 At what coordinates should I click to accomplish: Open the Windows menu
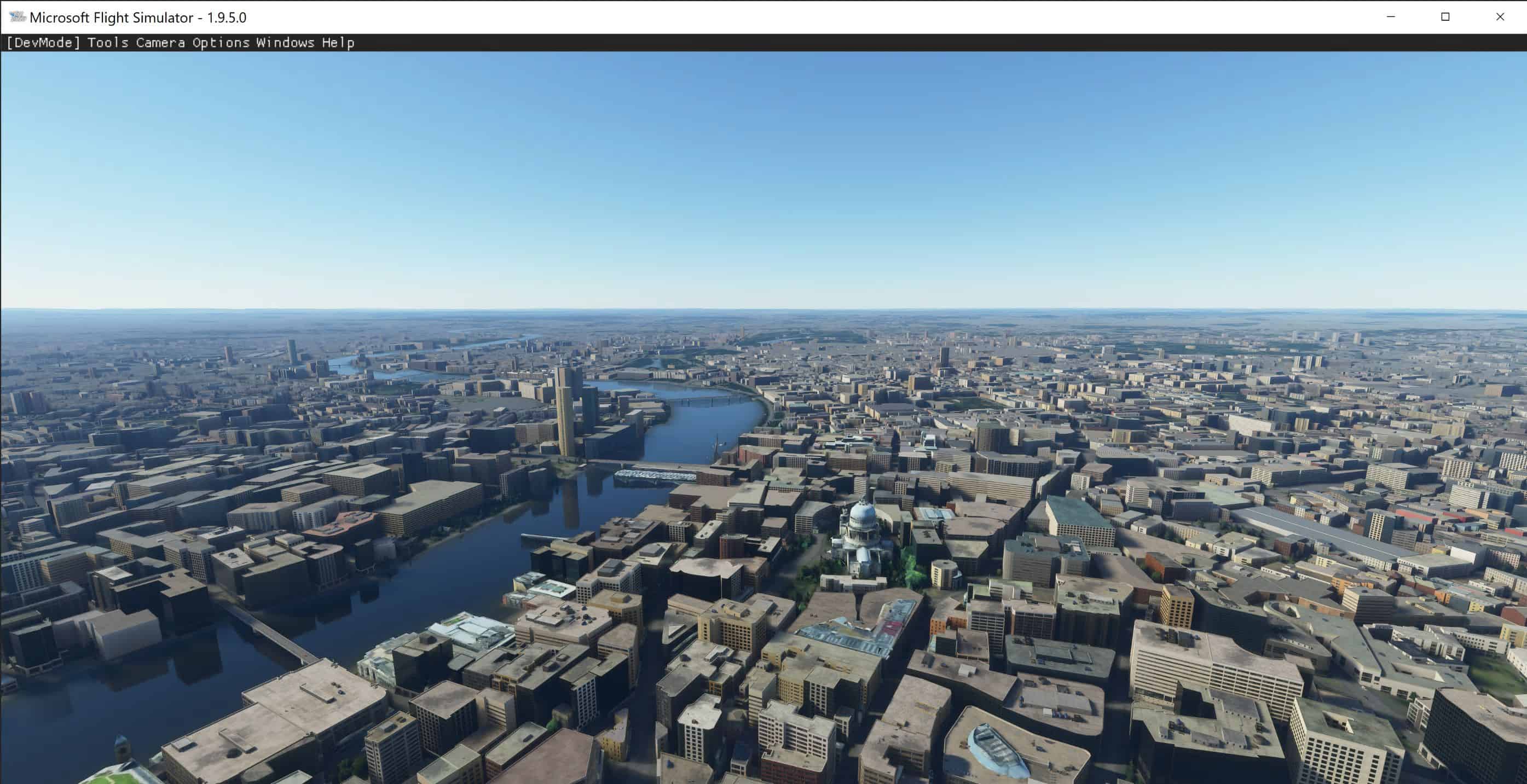pyautogui.click(x=285, y=43)
